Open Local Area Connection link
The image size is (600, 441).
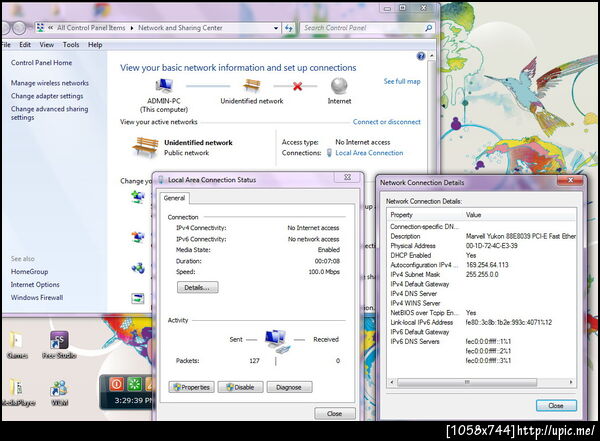[x=369, y=153]
